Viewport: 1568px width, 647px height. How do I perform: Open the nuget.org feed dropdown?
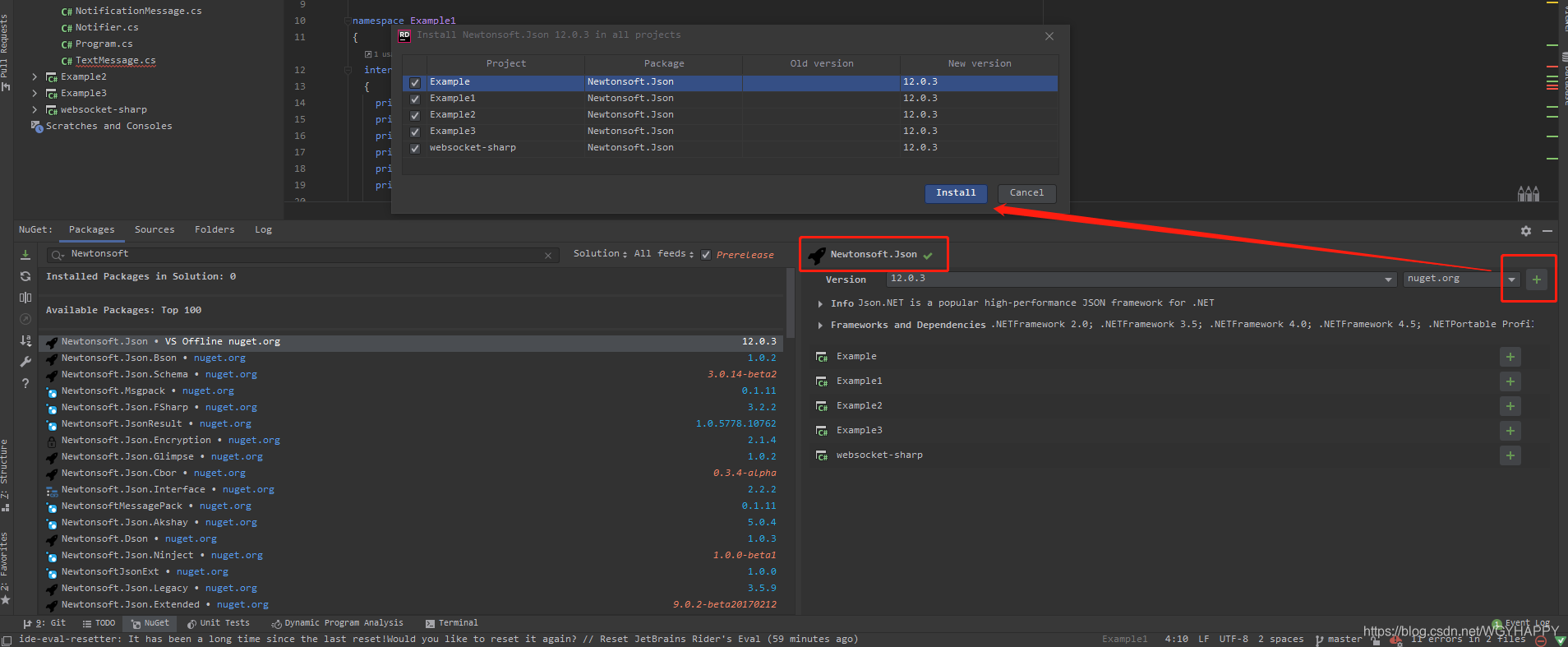[x=1461, y=279]
